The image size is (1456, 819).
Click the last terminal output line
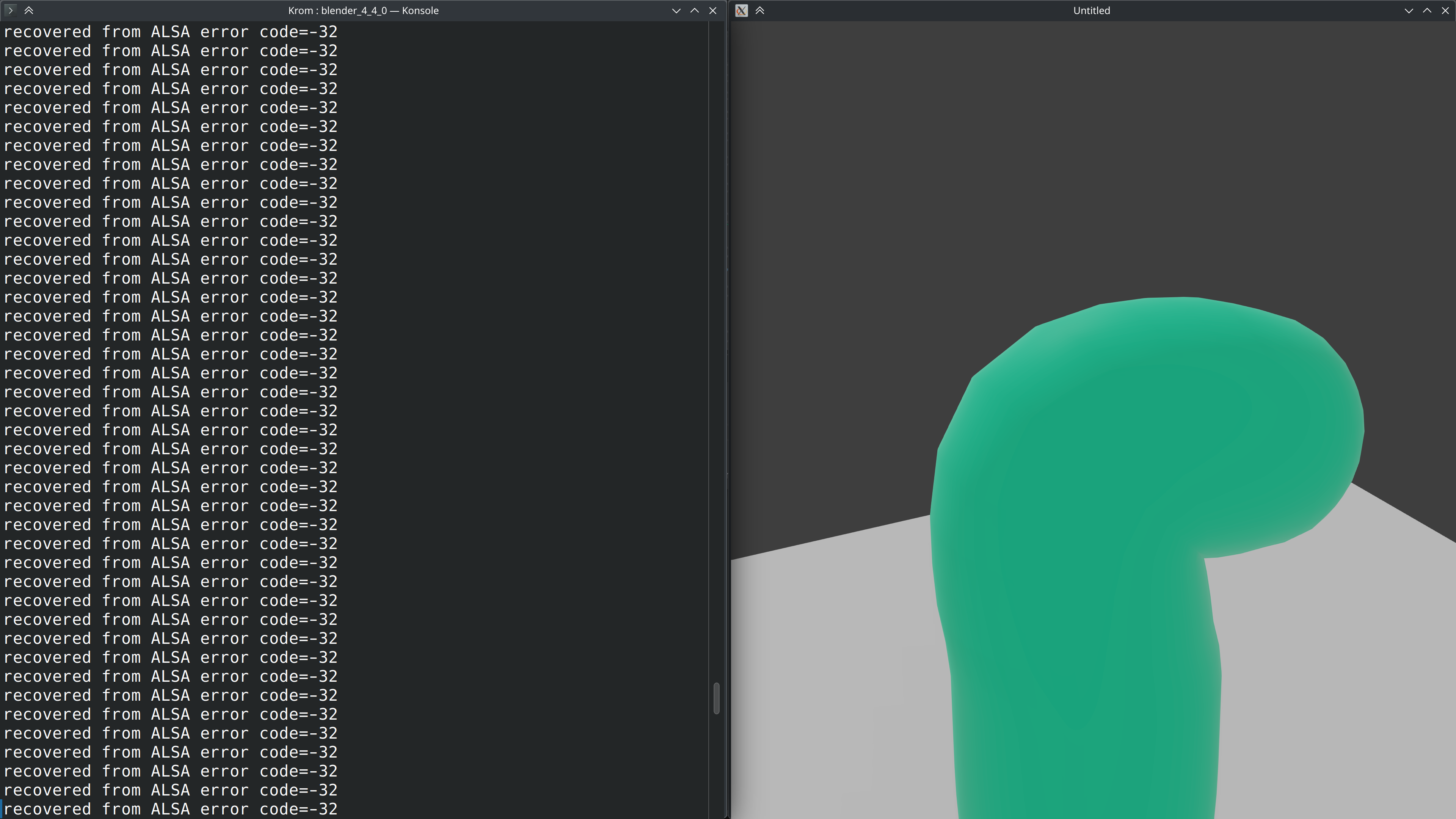[x=170, y=809]
